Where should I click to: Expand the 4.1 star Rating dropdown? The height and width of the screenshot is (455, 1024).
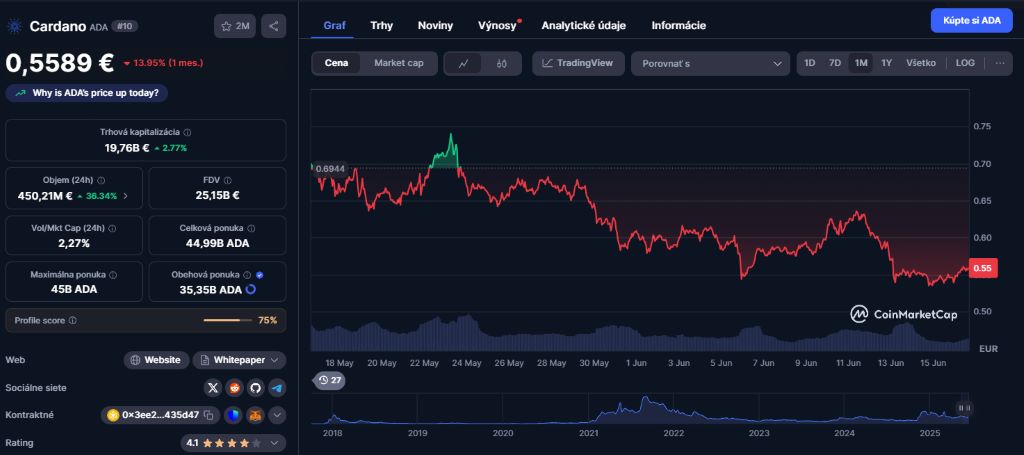click(235, 442)
